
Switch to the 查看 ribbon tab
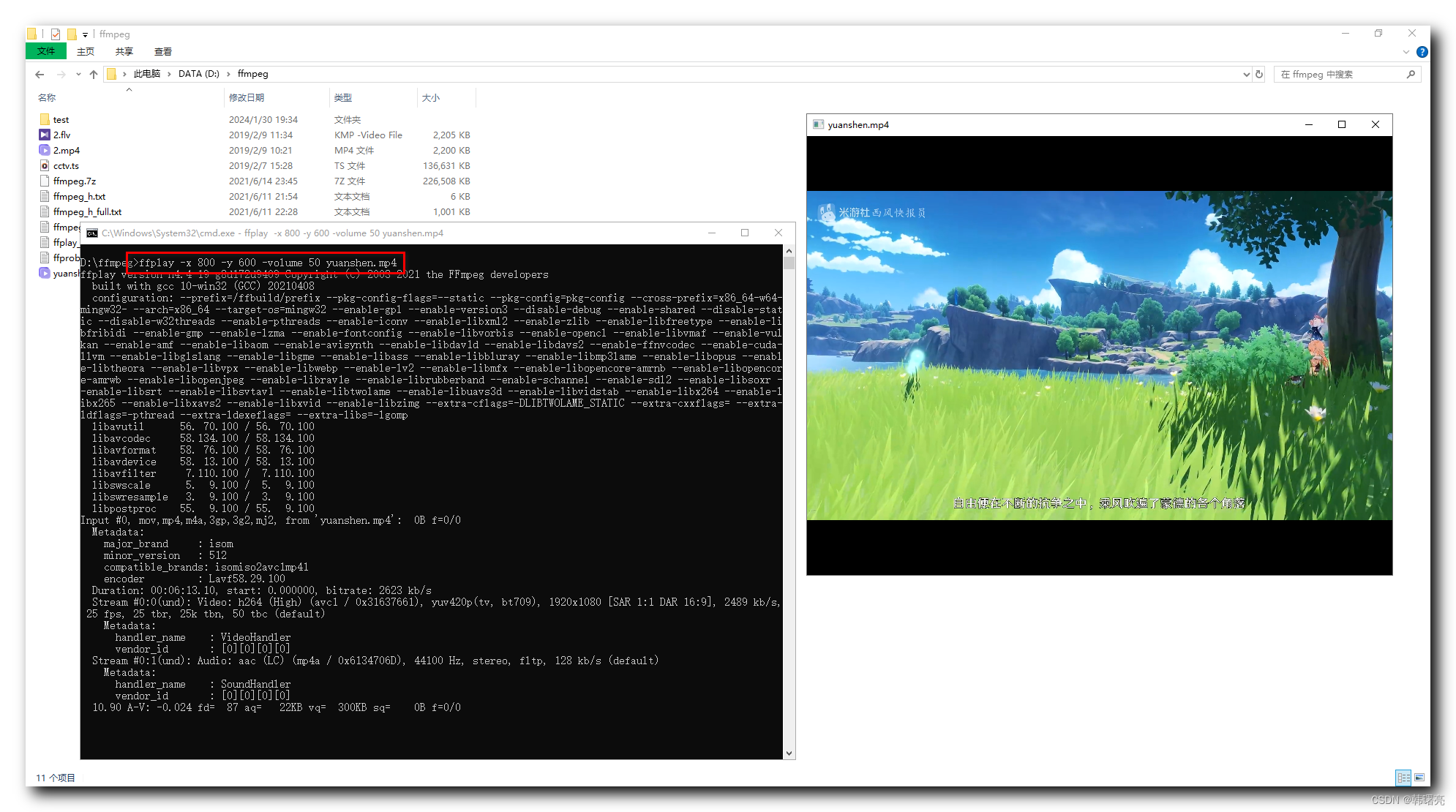click(162, 51)
